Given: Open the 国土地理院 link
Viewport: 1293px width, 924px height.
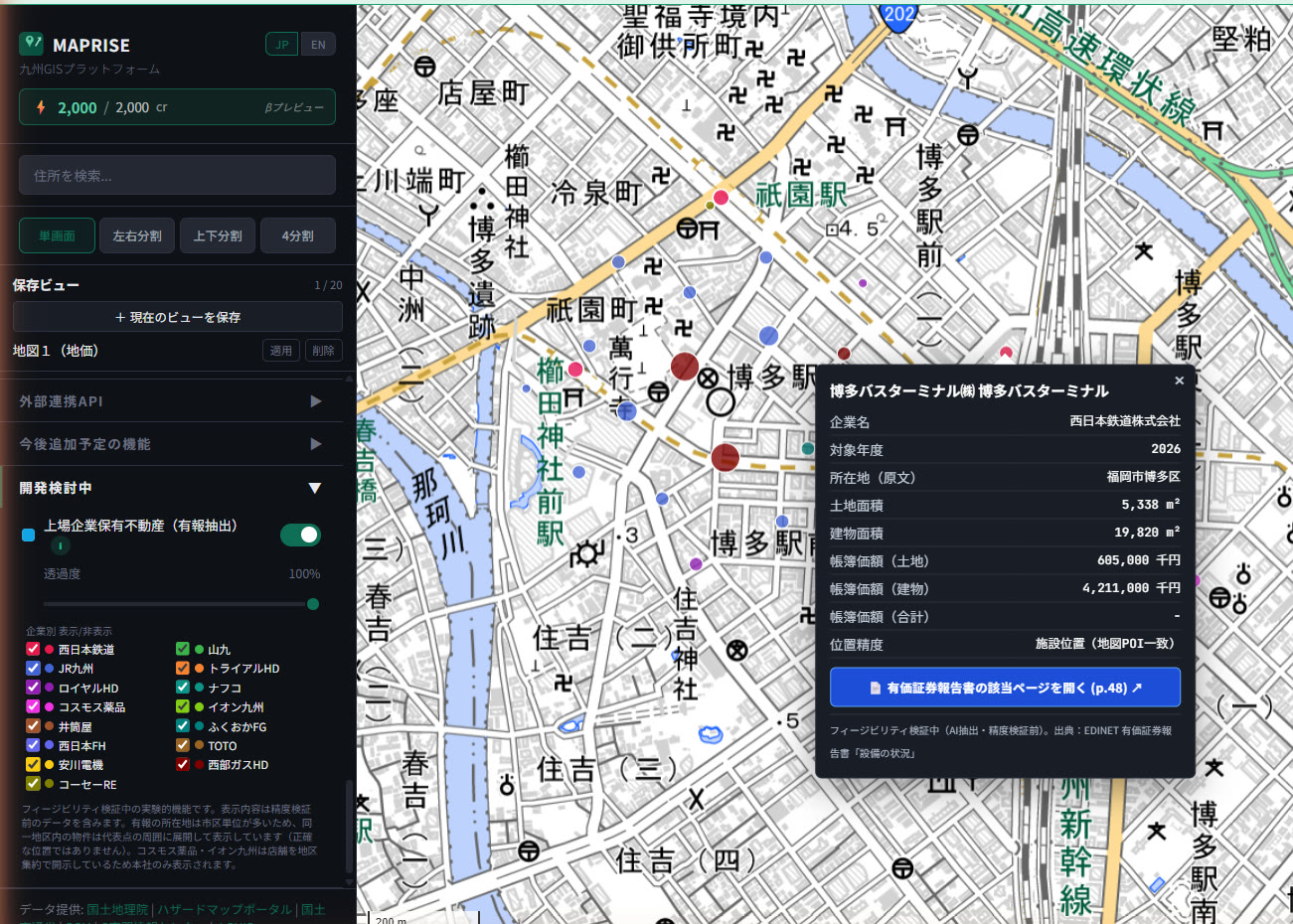Looking at the screenshot, I should click(x=117, y=909).
